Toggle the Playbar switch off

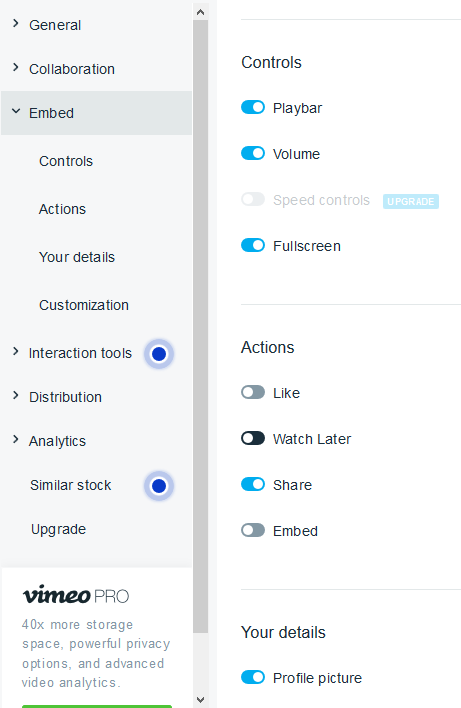[253, 107]
